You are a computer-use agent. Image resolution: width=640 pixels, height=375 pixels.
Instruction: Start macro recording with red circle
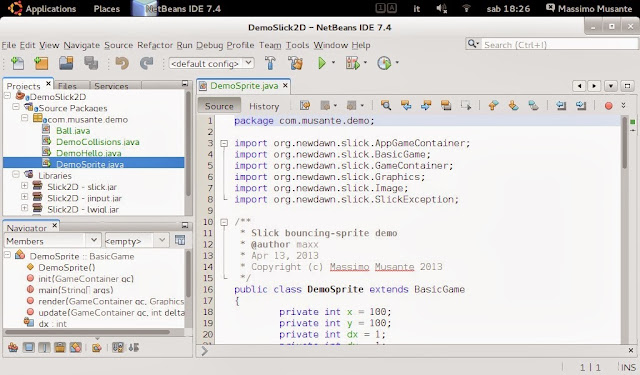click(x=609, y=106)
